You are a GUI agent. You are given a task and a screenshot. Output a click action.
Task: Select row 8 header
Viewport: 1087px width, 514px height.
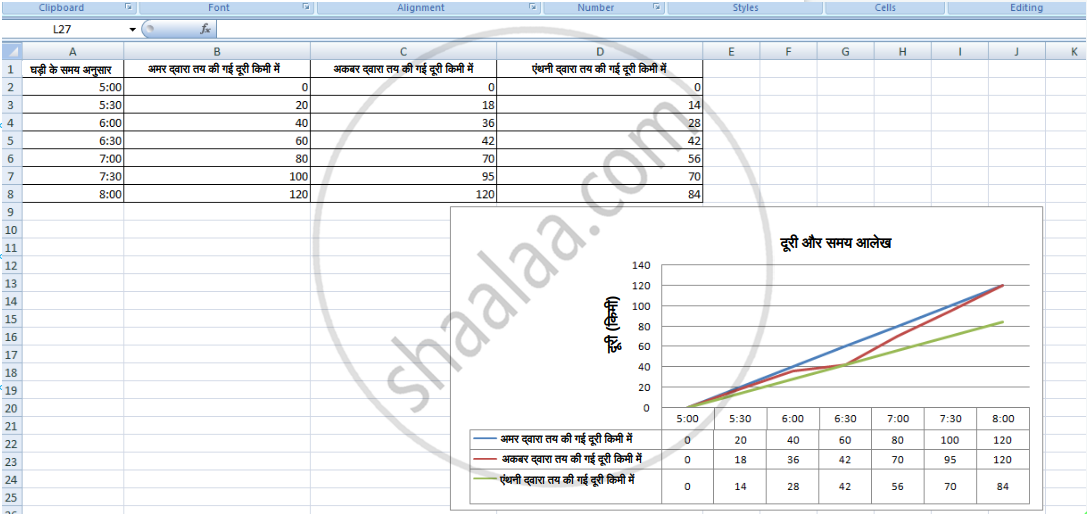click(10, 194)
